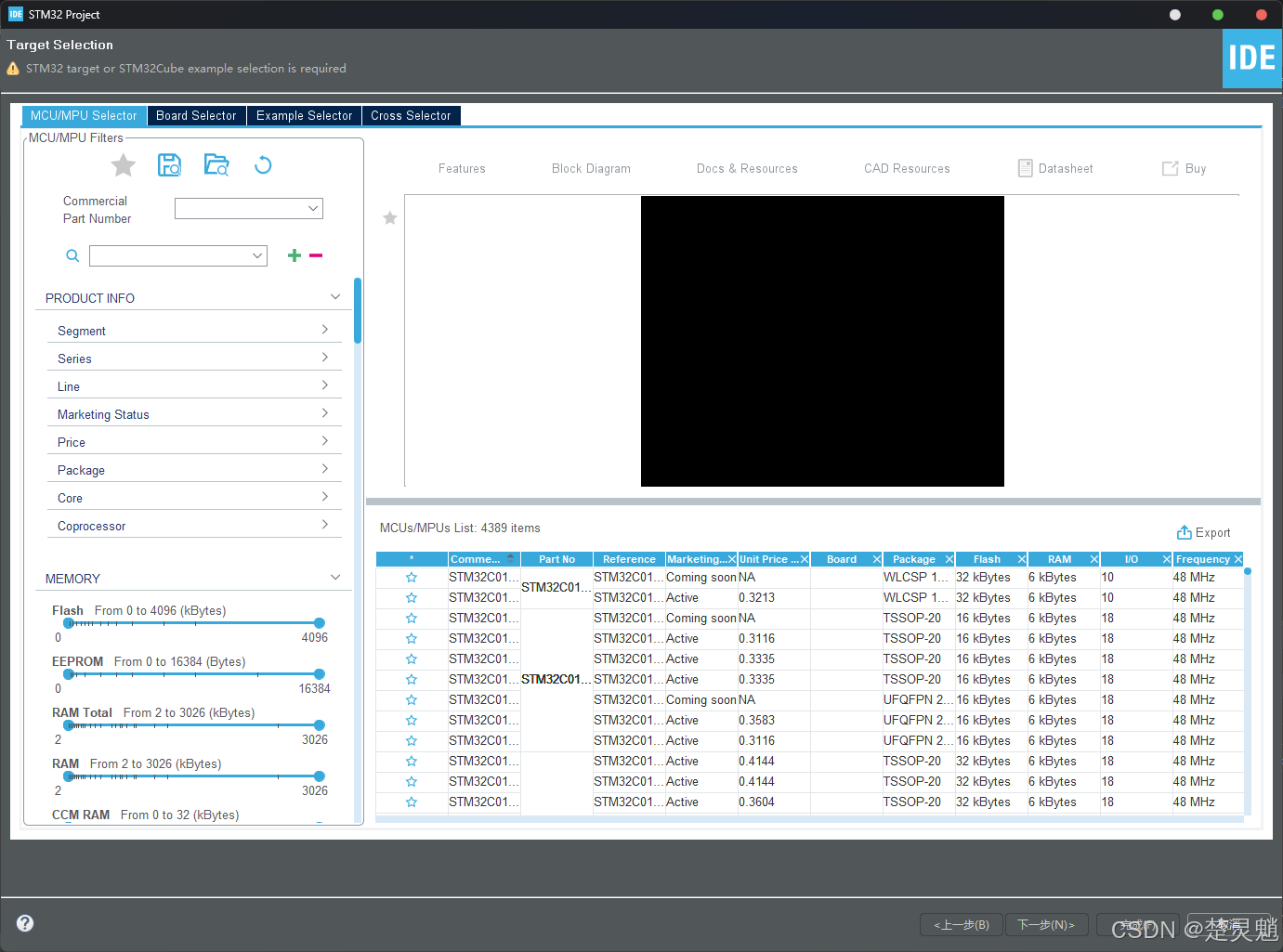Expand the Core filter
The height and width of the screenshot is (952, 1283).
pos(324,497)
